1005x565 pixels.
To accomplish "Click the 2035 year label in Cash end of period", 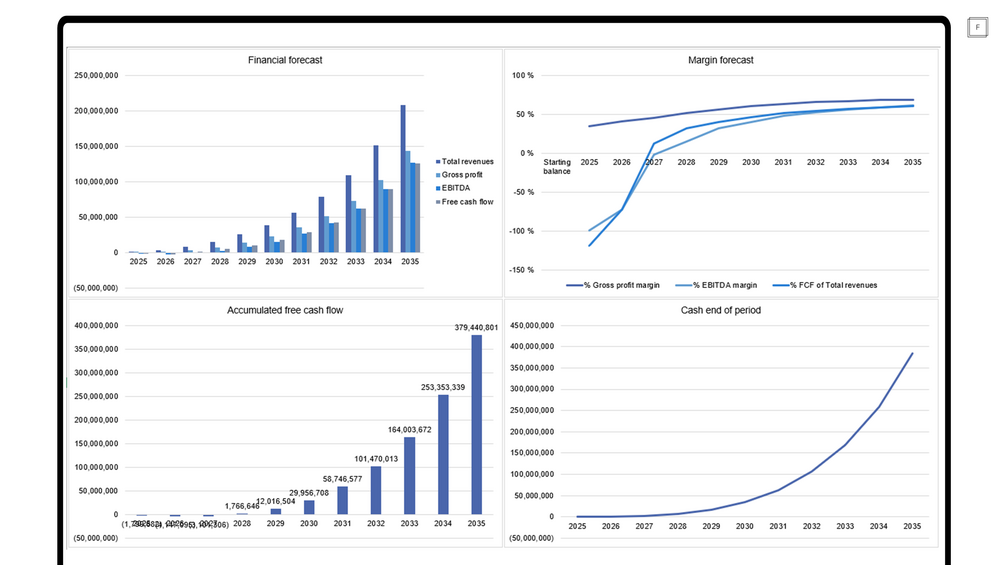I will coord(912,527).
